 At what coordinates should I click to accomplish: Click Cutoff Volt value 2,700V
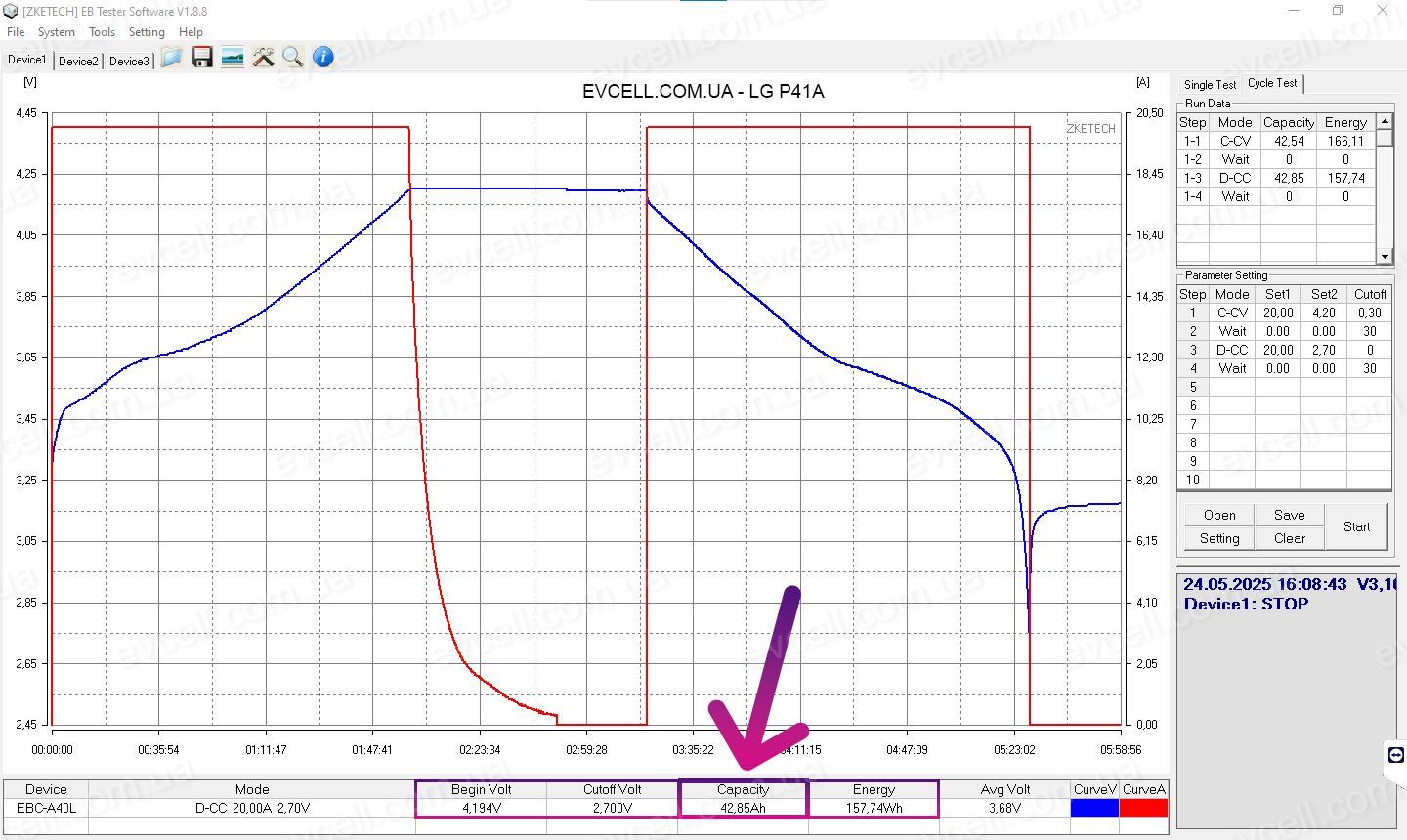pos(613,808)
